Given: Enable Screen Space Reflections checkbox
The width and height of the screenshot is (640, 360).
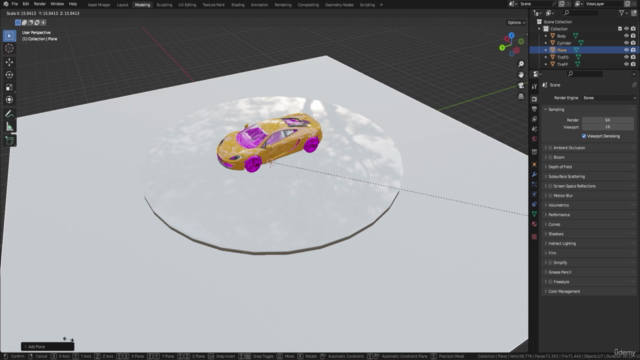Looking at the screenshot, I should (550, 186).
